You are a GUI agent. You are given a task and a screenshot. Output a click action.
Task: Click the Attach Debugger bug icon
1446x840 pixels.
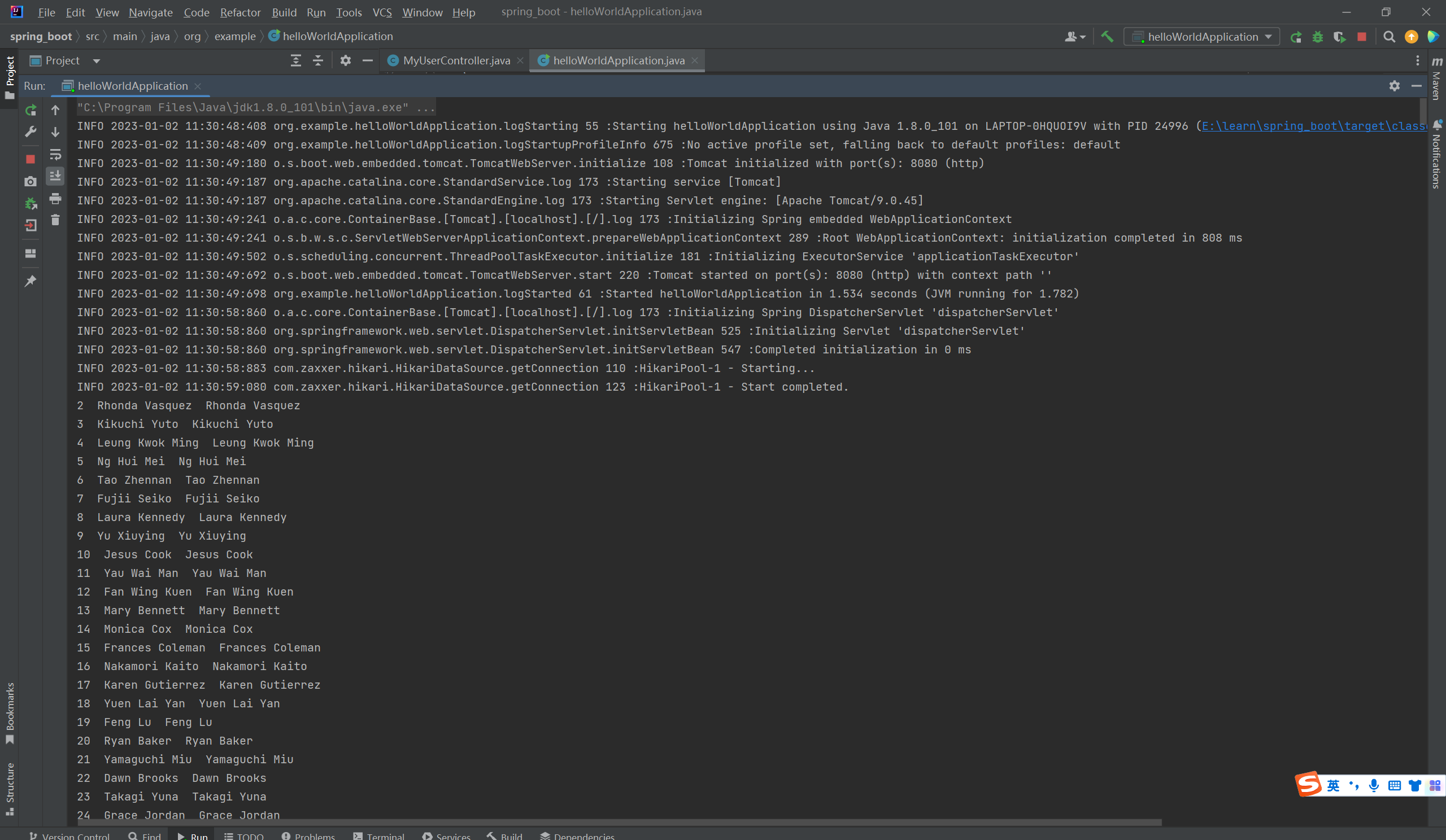(x=31, y=204)
